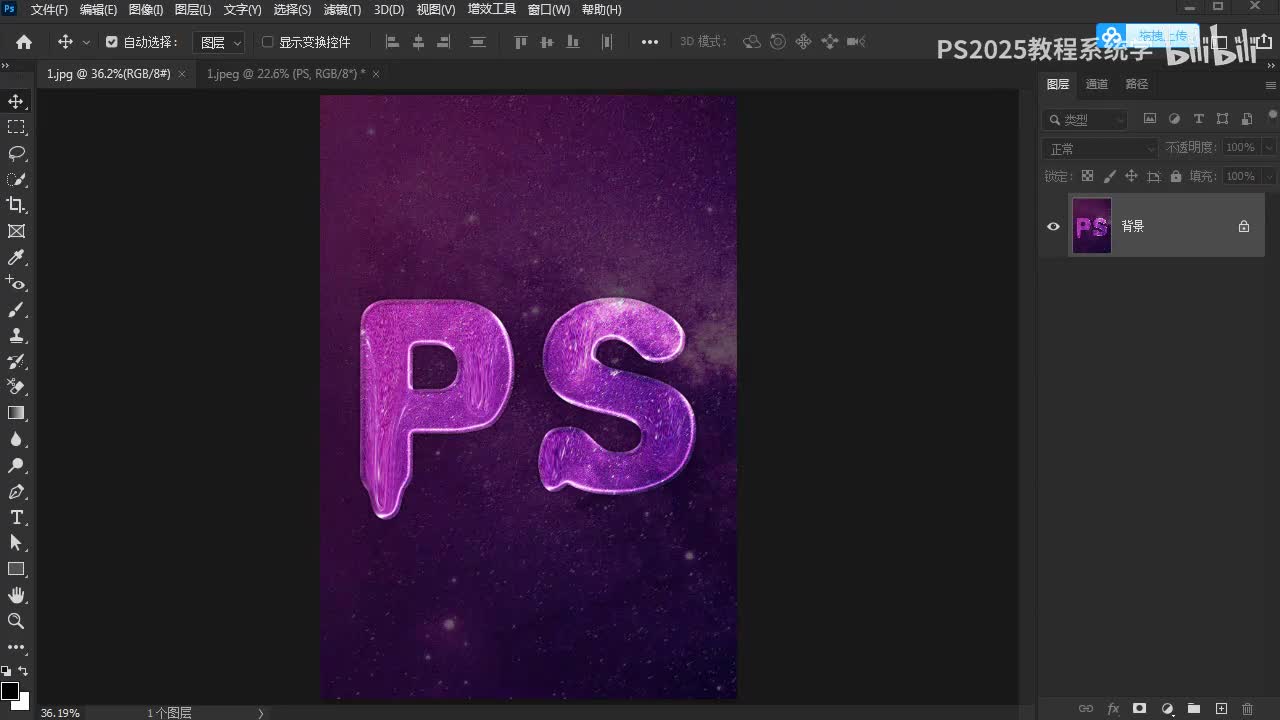This screenshot has height=720, width=1280.
Task: Uncheck the 自动选择 checkbox
Action: point(112,42)
